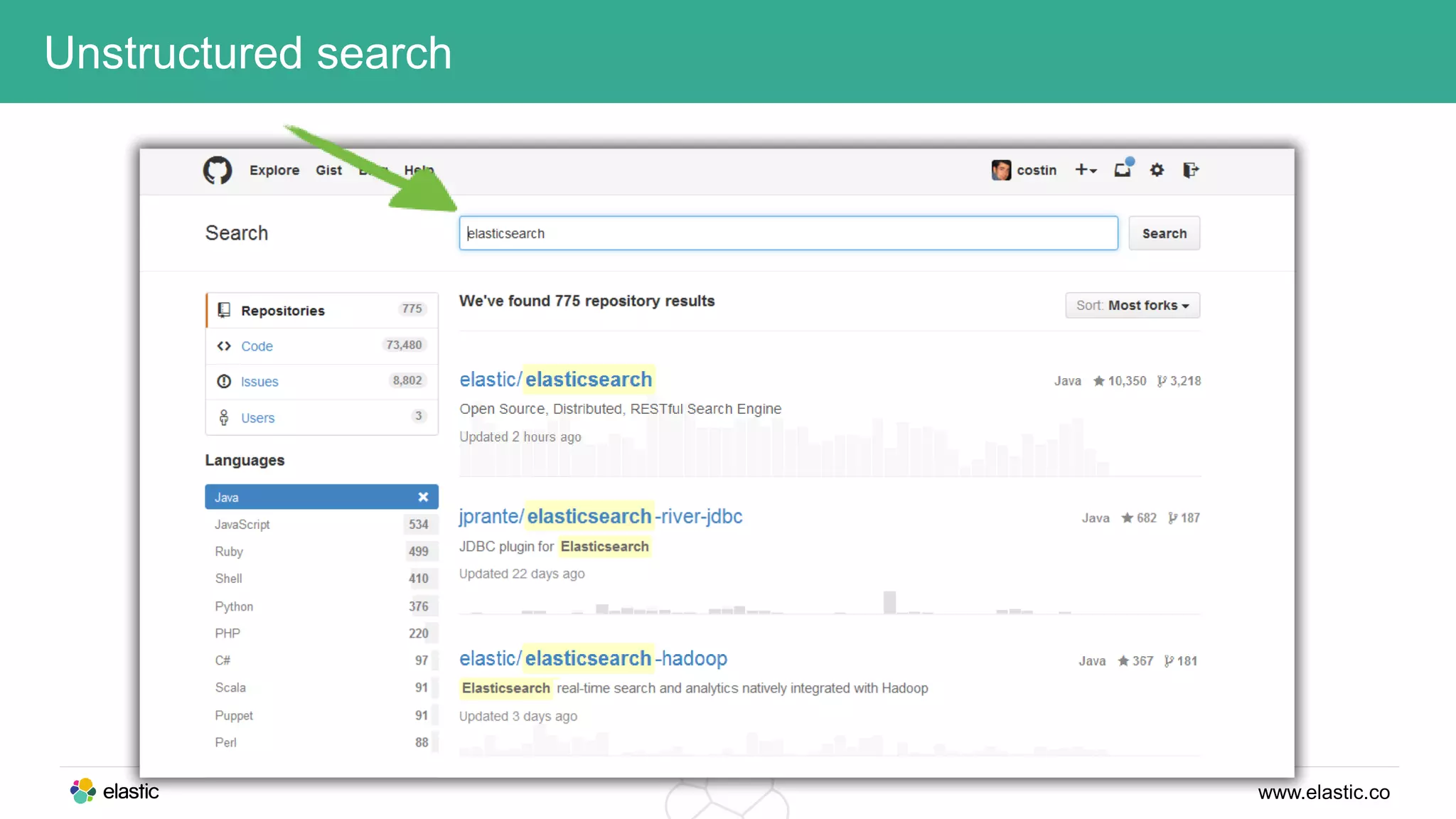
Task: Open elastic/elasticsearch repository link
Action: 556,380
